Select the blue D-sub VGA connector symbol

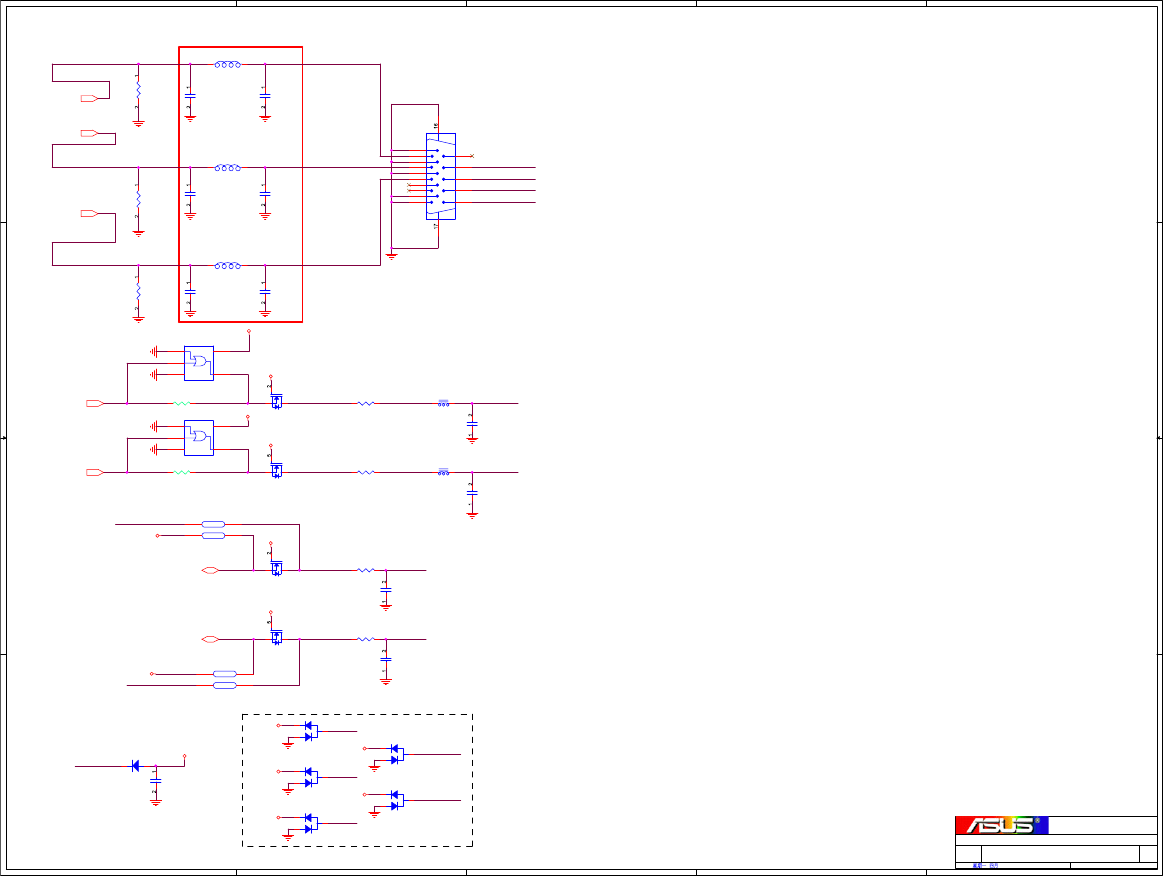tap(441, 177)
